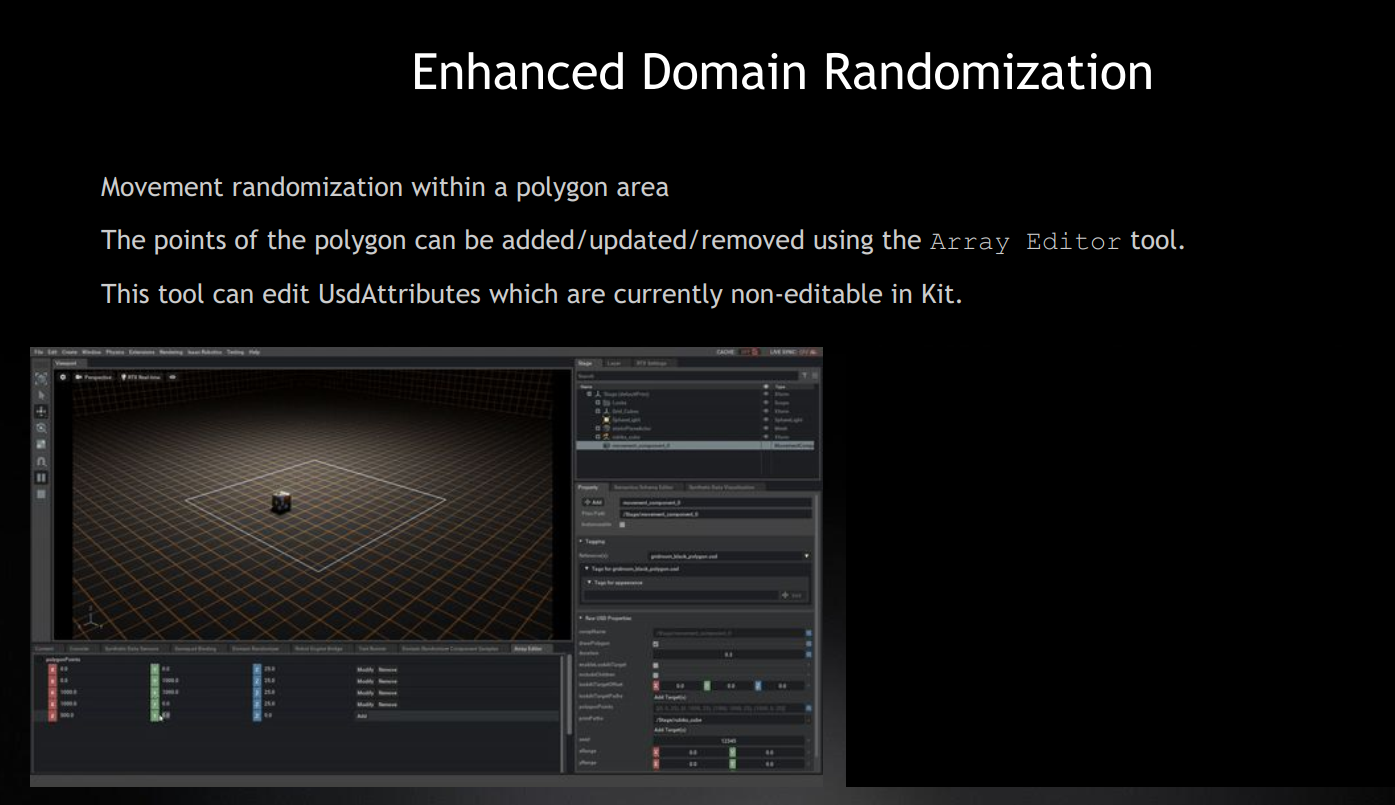Click the SphereLight prim icon

click(x=606, y=419)
